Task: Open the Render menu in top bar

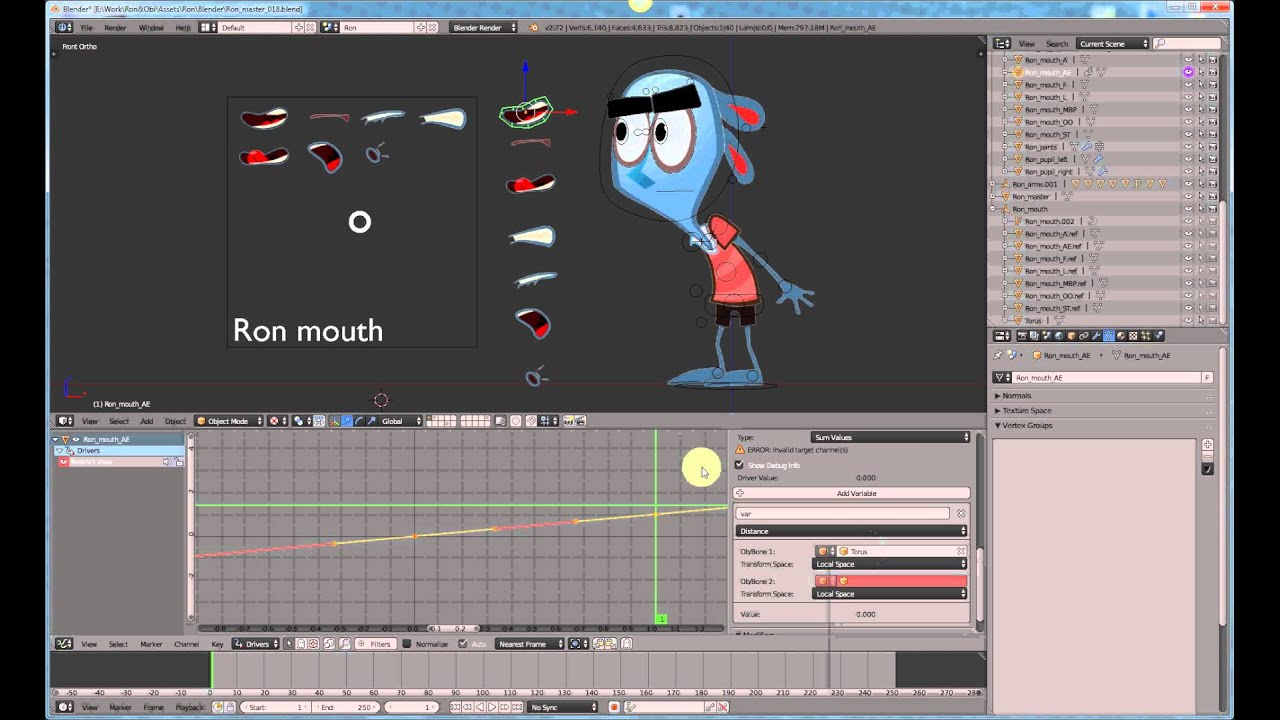Action: click(x=115, y=27)
